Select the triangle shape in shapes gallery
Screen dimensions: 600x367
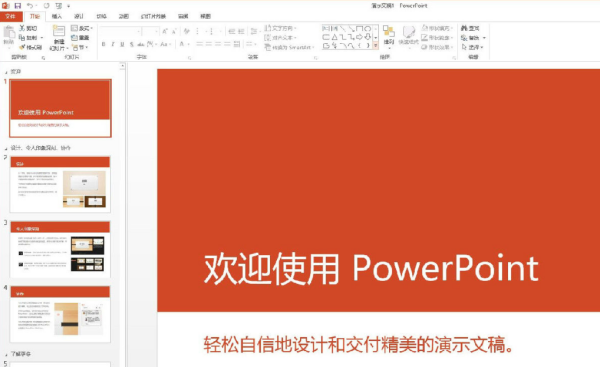point(334,37)
